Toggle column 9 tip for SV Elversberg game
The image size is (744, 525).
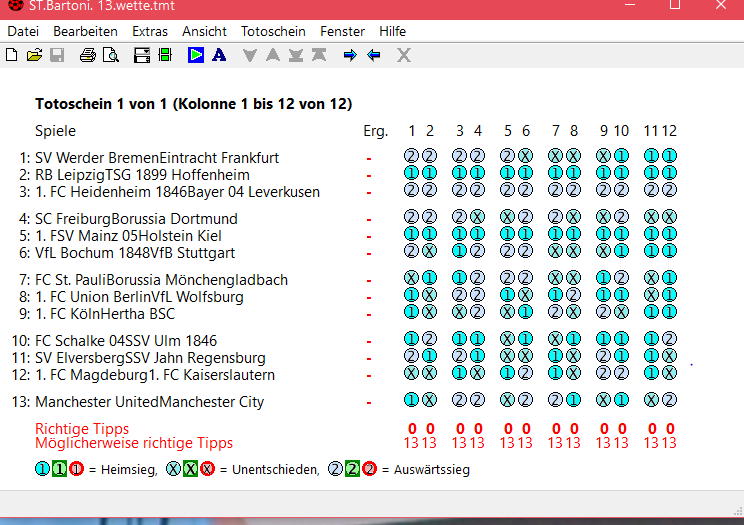click(603, 356)
